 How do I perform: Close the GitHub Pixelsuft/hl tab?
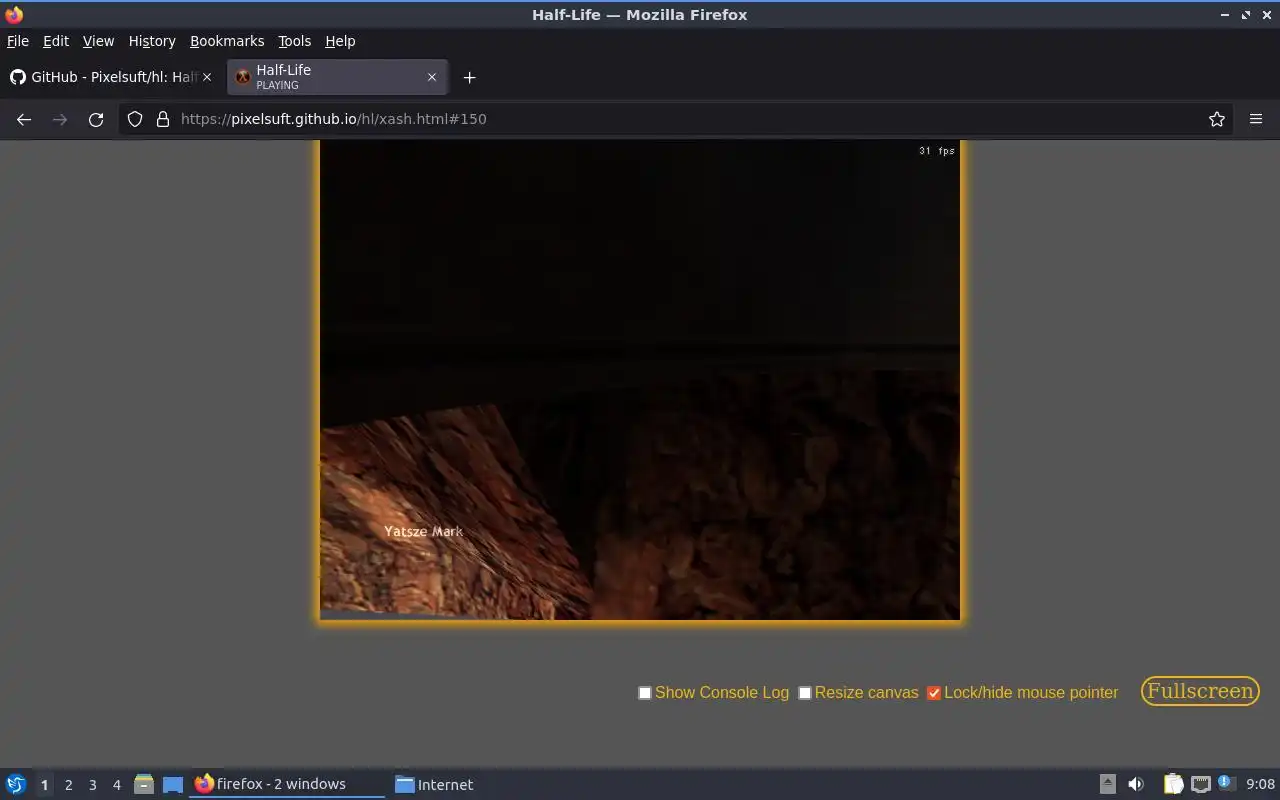coord(207,77)
